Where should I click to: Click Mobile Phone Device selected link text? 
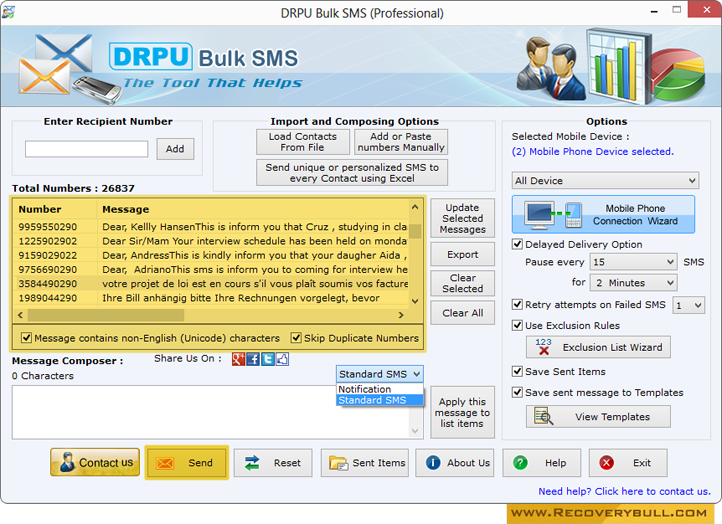(593, 151)
